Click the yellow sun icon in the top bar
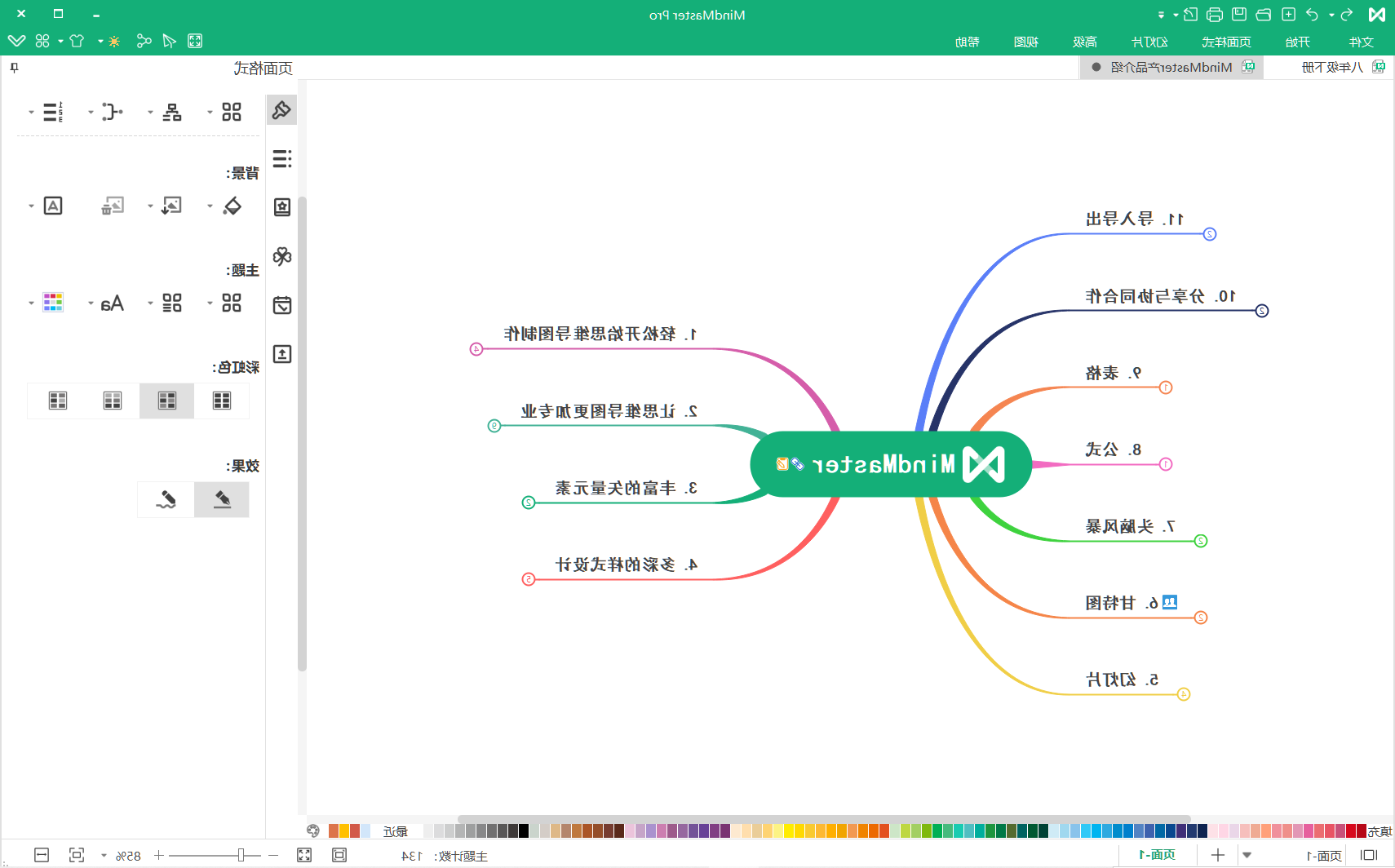 pyautogui.click(x=114, y=41)
